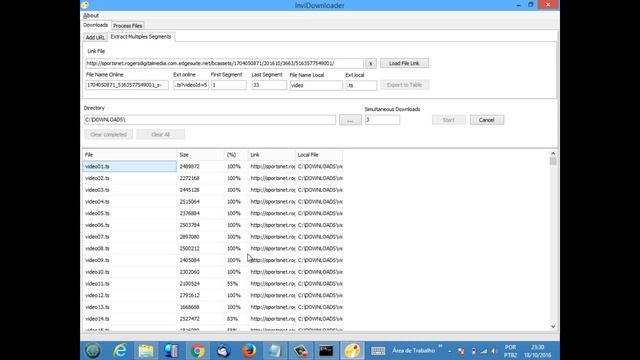The width and height of the screenshot is (640, 360).
Task: Select the Extract Multiples Segments tab
Action: pos(141,37)
